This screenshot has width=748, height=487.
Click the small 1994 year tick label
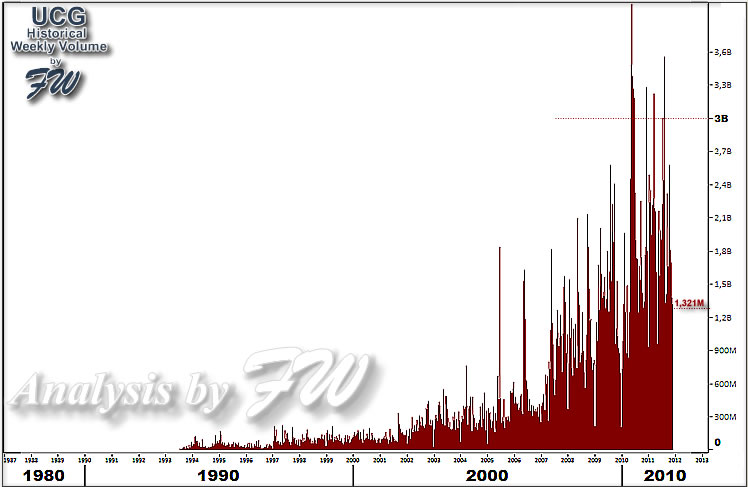click(192, 460)
